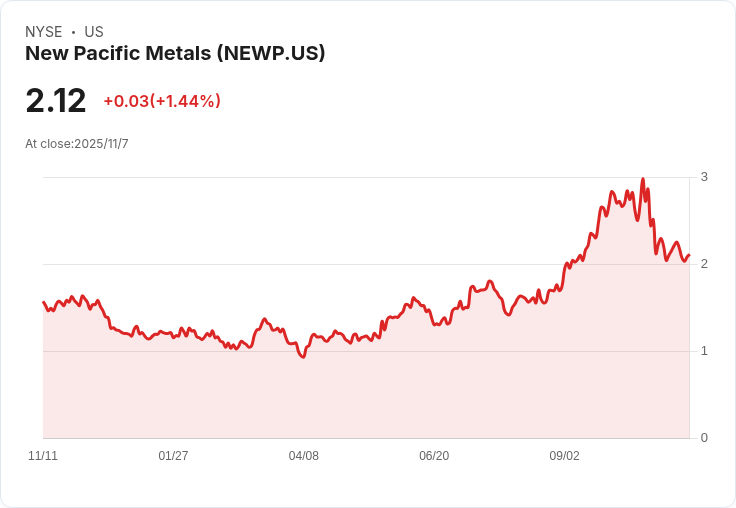Screen dimensions: 736x508
Task: Click the 0 label on the y-axis
Action: pyautogui.click(x=704, y=438)
